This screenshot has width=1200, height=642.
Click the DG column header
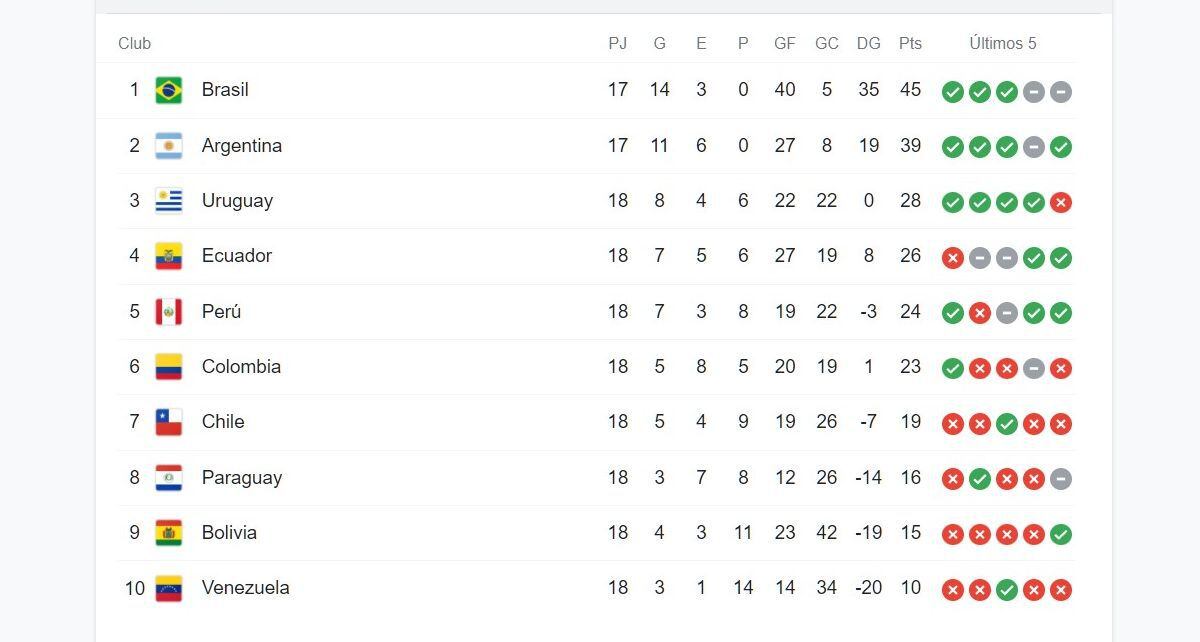coord(868,43)
